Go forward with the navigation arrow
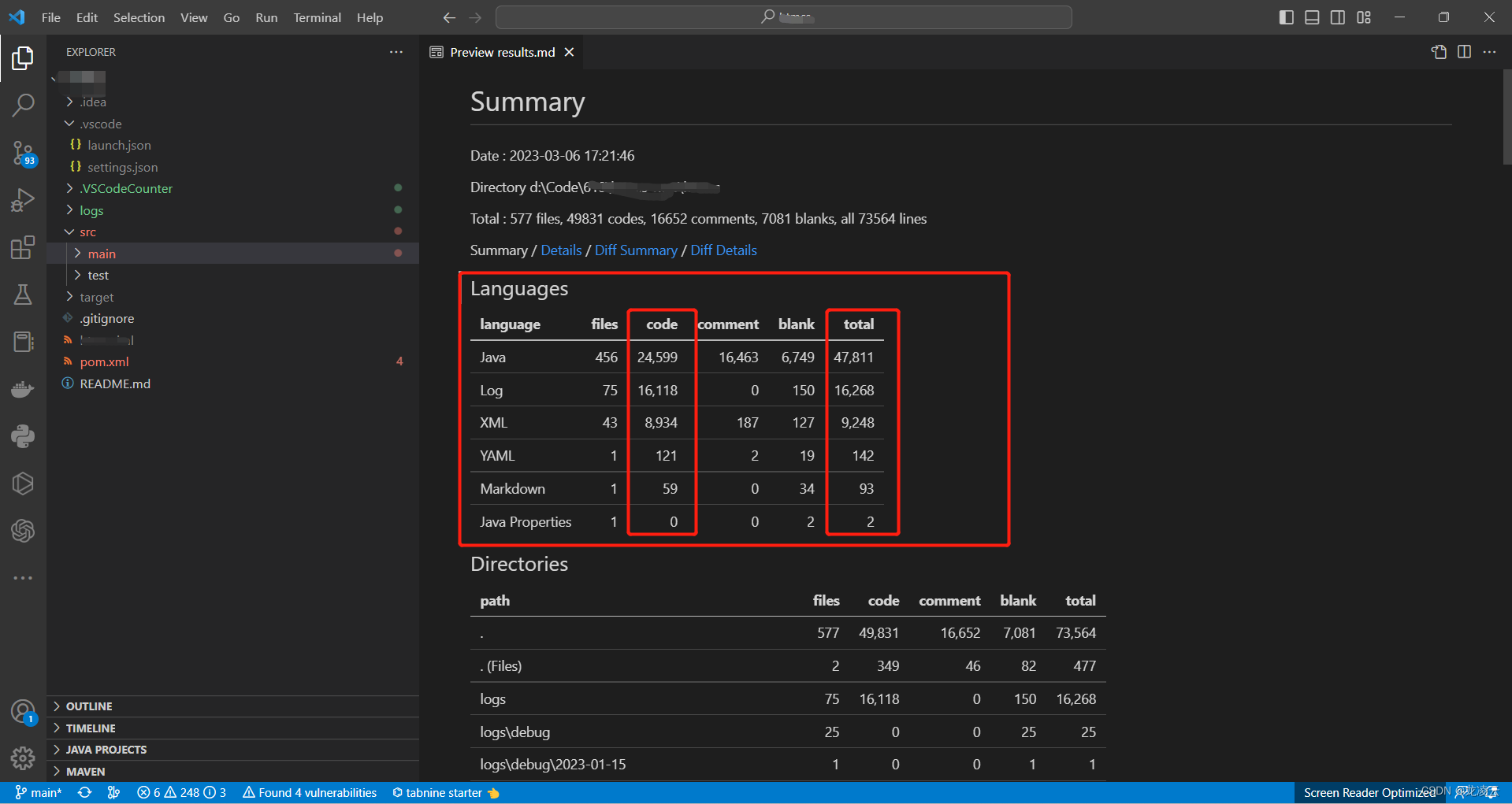Screen dimensions: 1512x804 (x=475, y=17)
